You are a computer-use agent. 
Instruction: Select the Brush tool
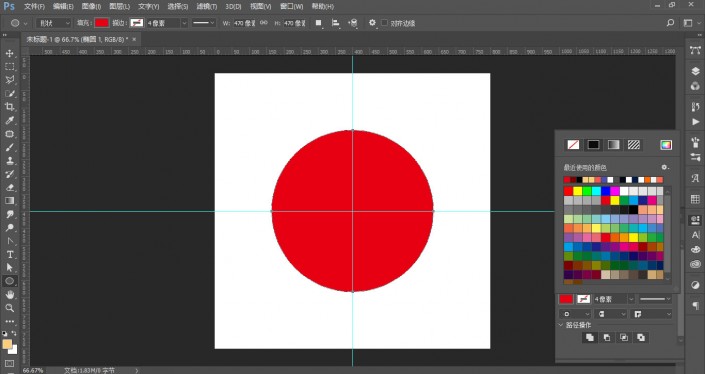tap(9, 147)
